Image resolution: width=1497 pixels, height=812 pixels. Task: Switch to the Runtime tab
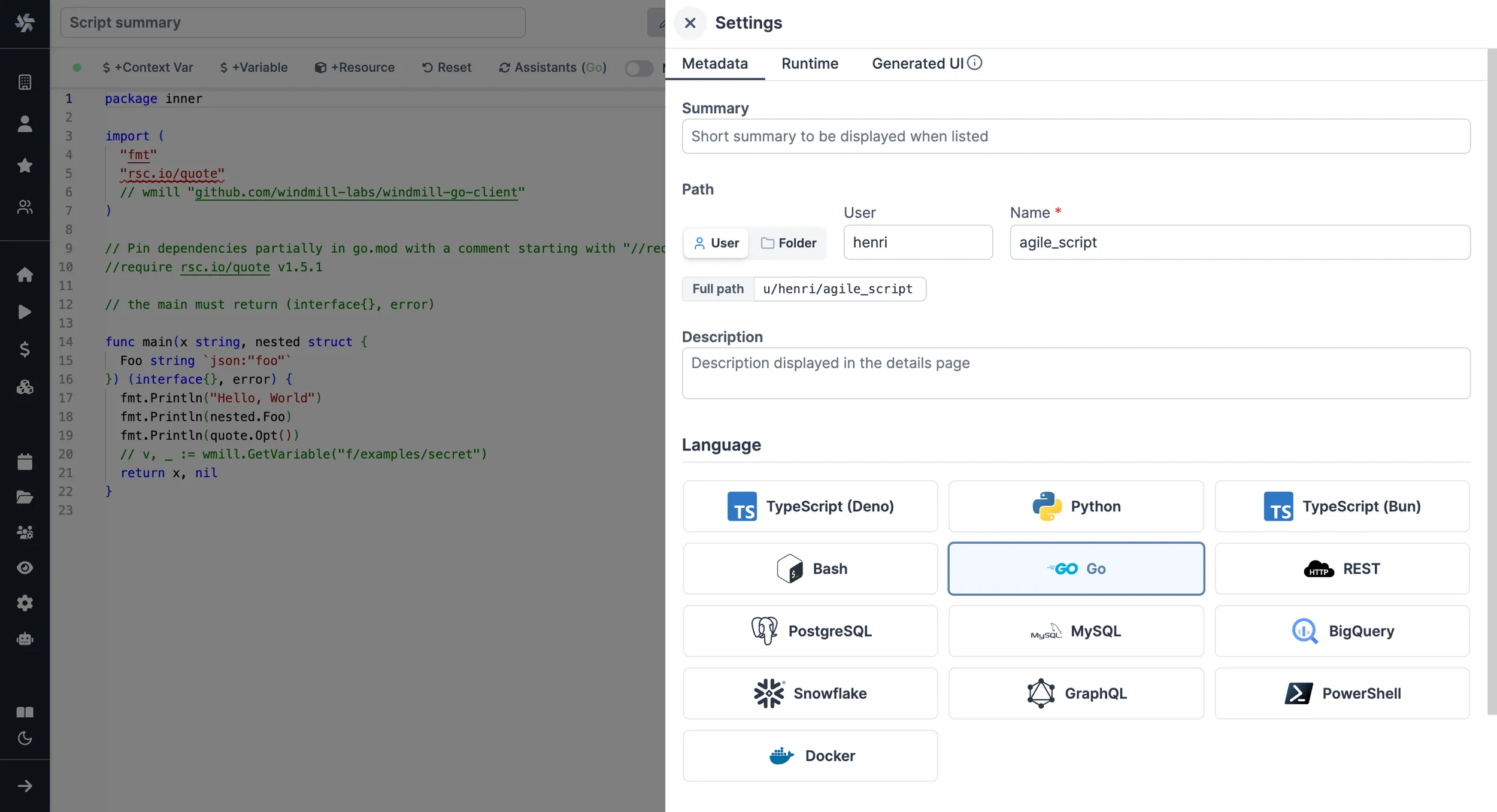pyautogui.click(x=810, y=63)
